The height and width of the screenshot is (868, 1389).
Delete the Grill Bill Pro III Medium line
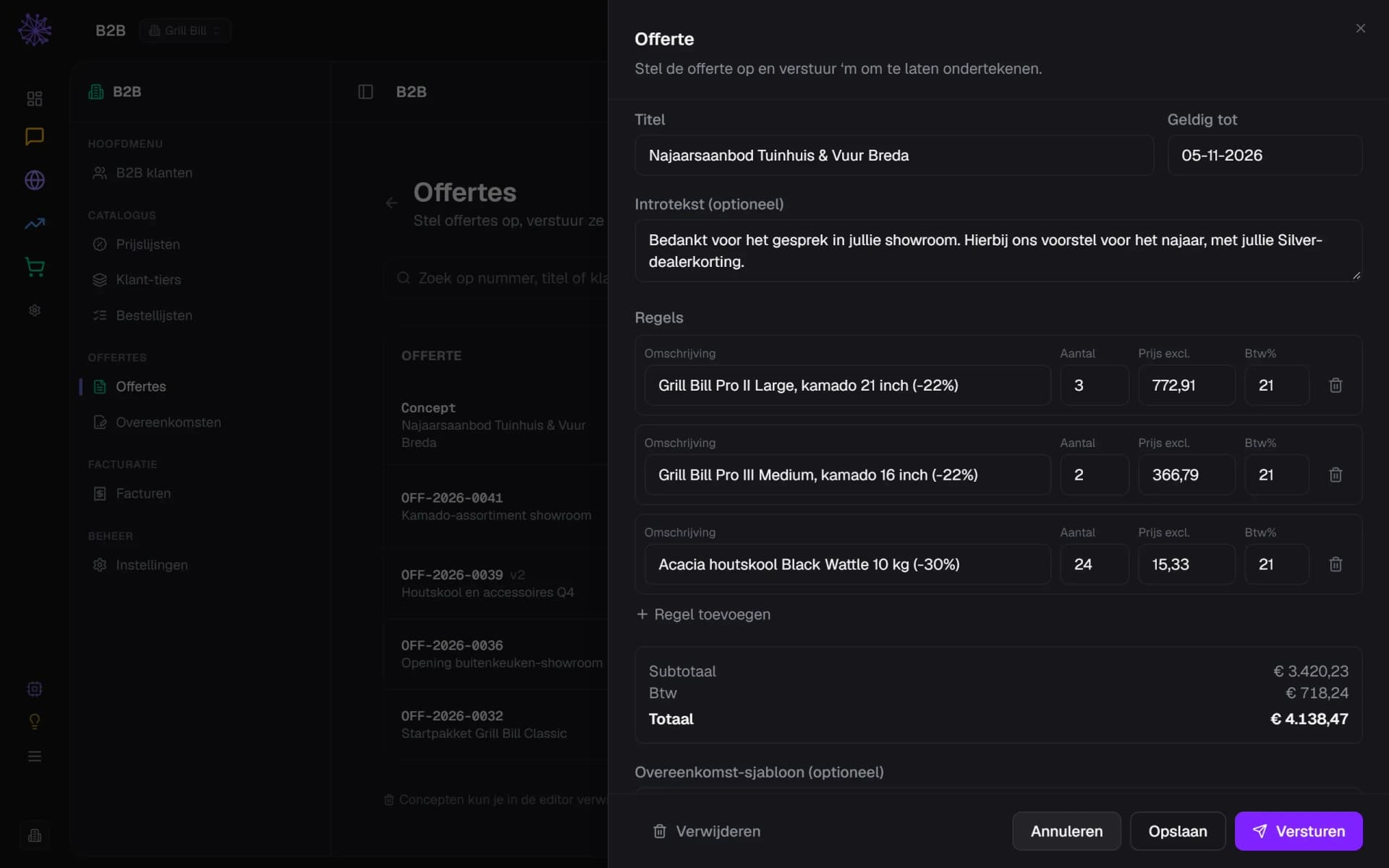pos(1335,475)
